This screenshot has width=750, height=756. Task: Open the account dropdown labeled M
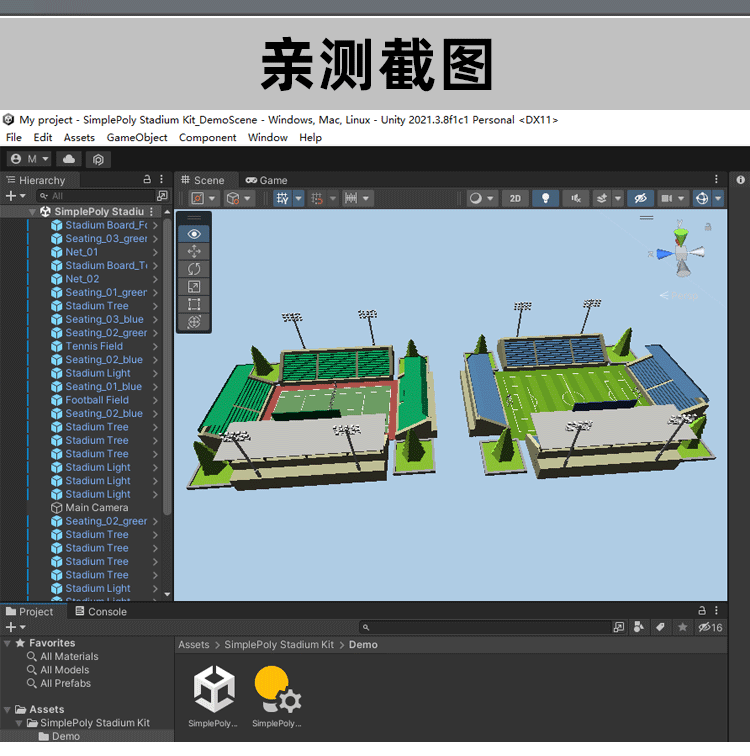click(x=28, y=159)
